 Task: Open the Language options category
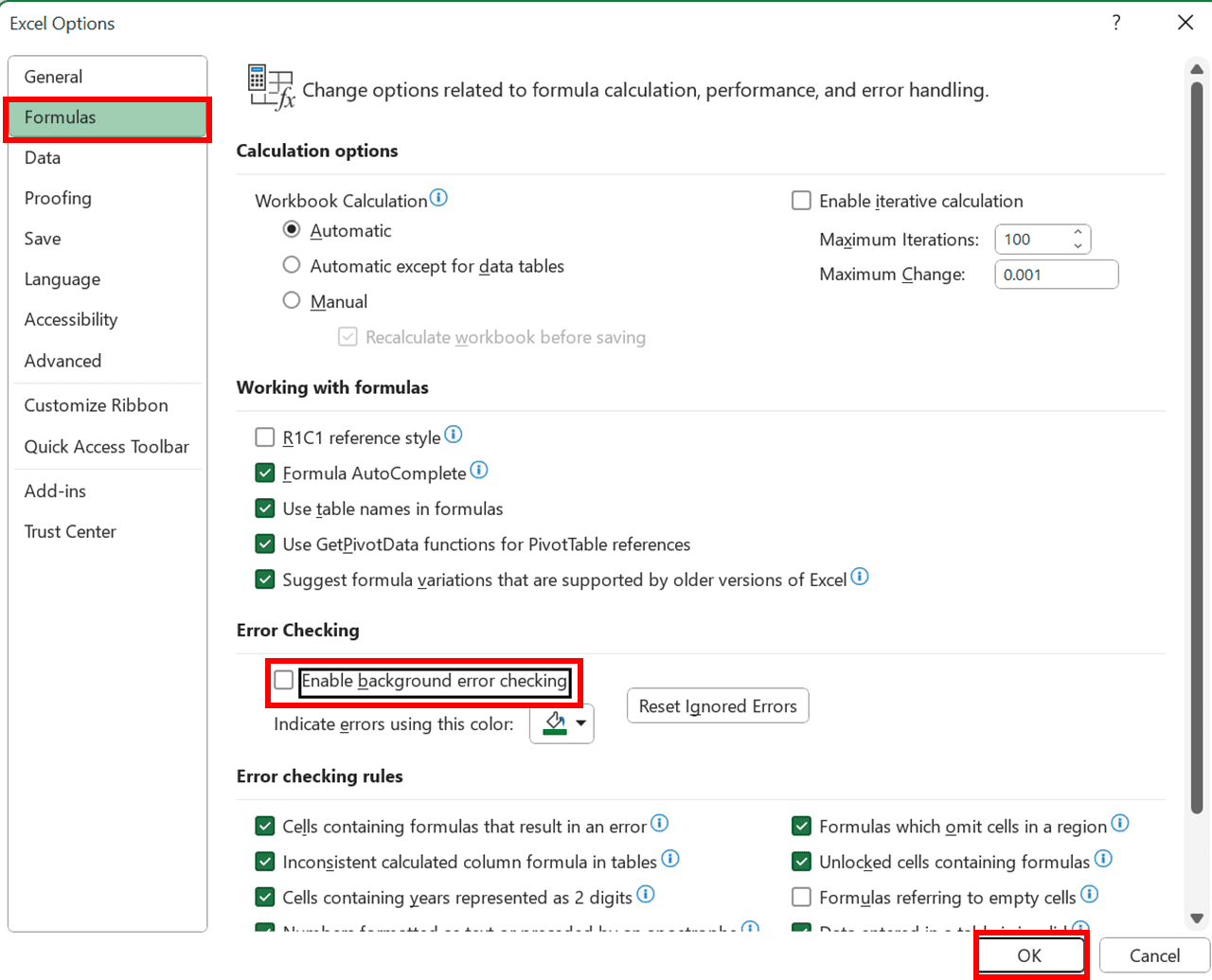107,279
